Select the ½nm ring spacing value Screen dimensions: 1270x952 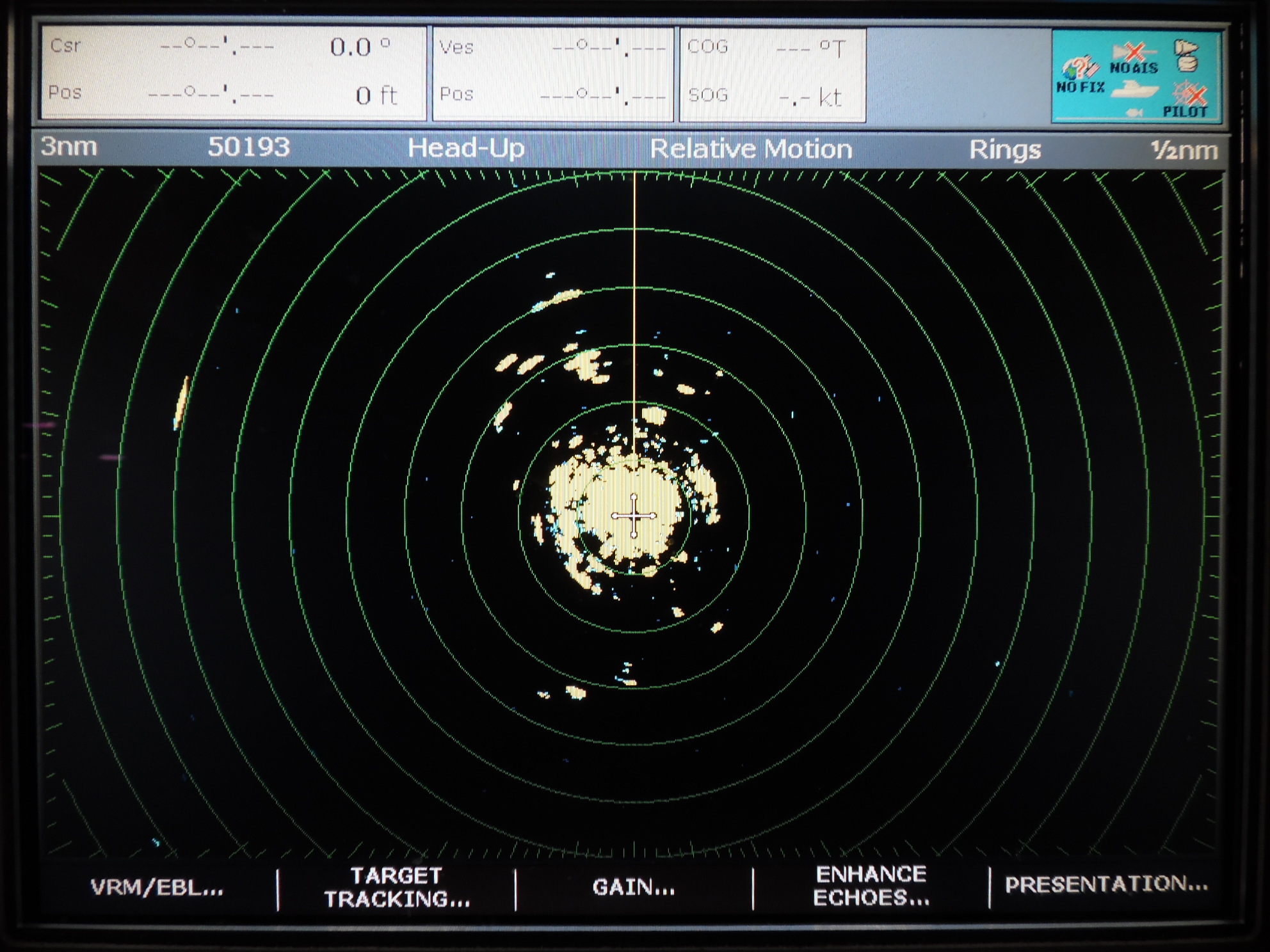(x=1184, y=151)
